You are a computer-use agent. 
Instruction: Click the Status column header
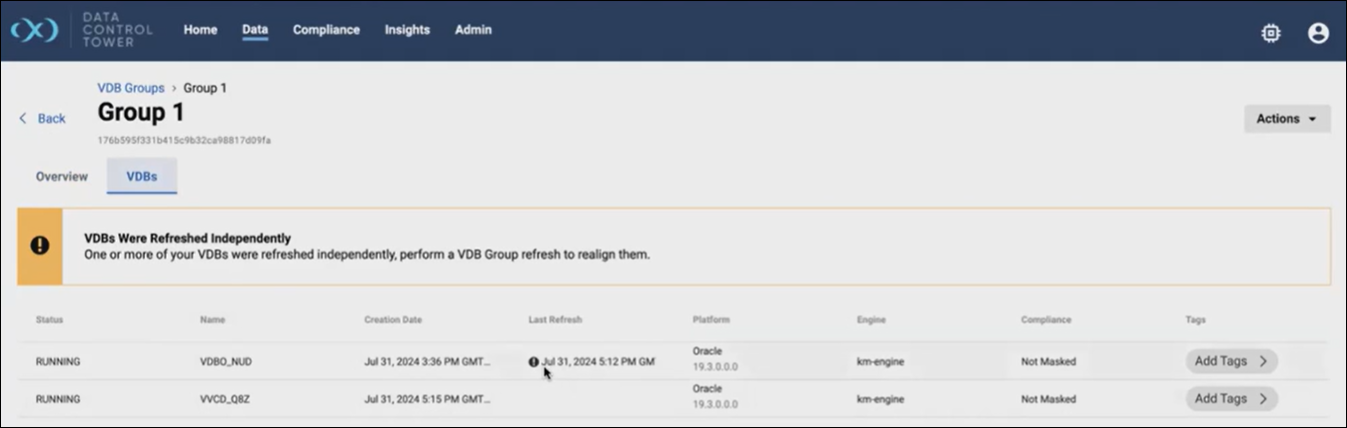tap(49, 320)
